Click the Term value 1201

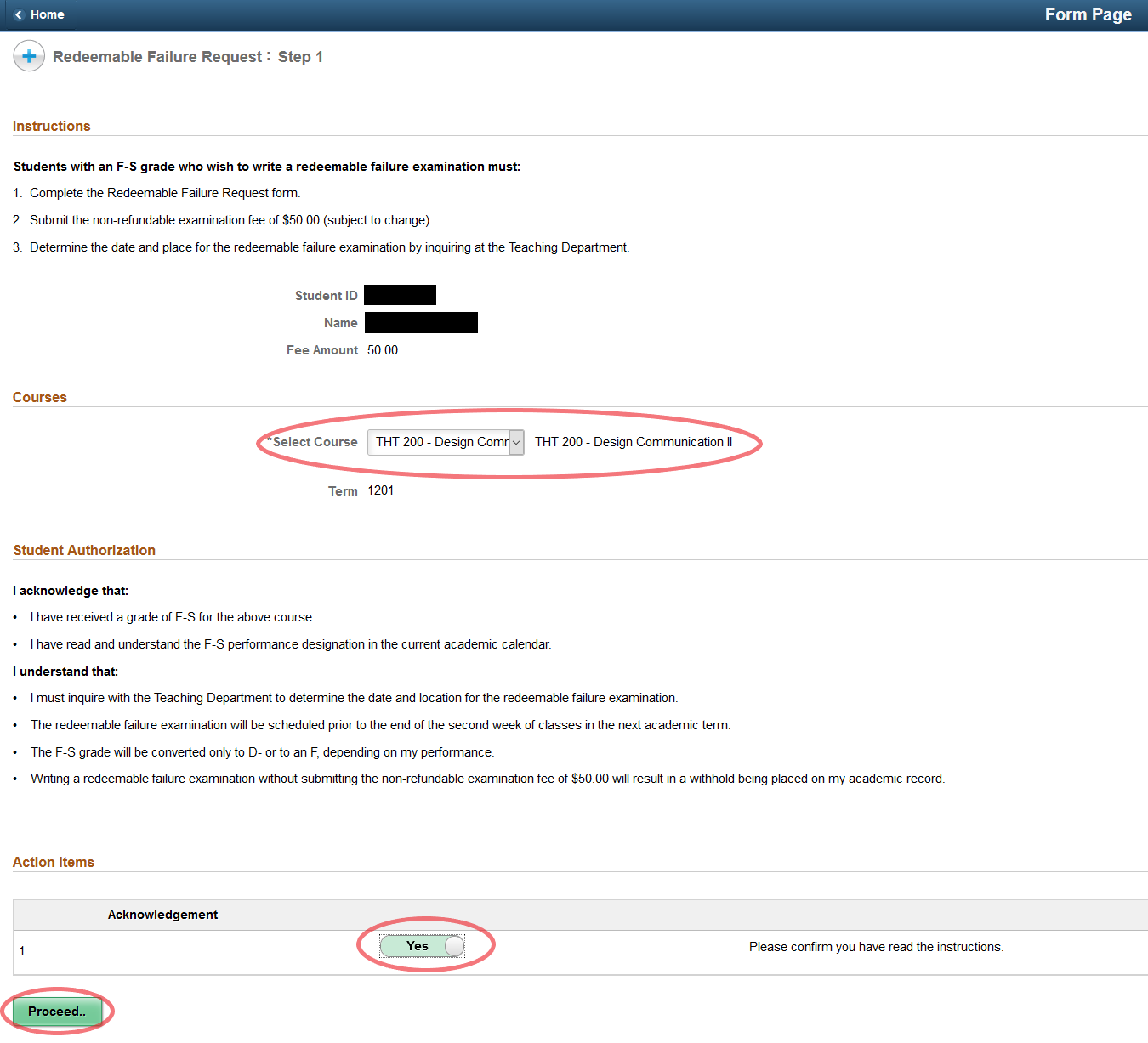pyautogui.click(x=380, y=490)
